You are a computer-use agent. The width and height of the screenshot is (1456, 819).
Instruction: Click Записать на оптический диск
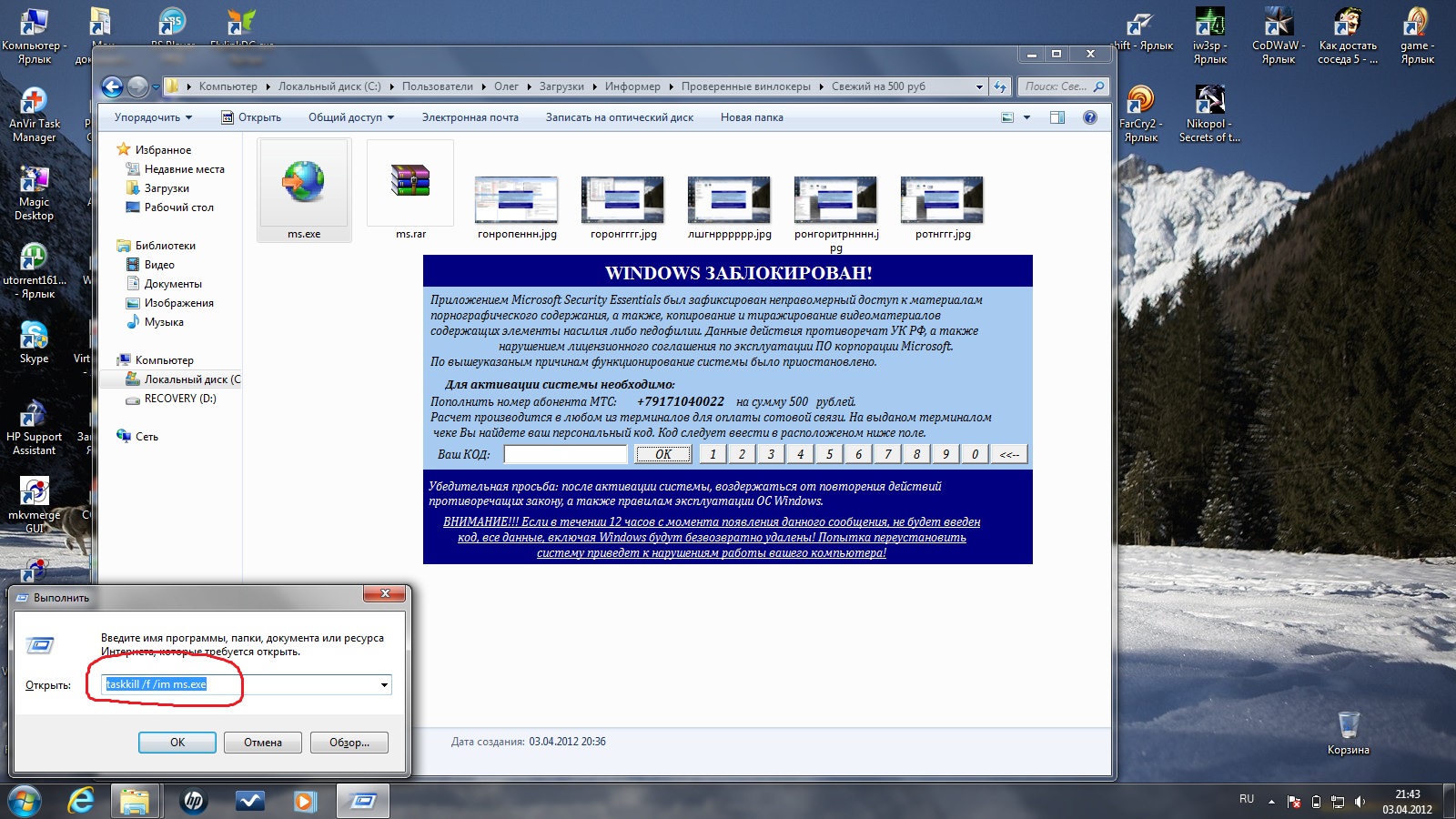tap(620, 117)
